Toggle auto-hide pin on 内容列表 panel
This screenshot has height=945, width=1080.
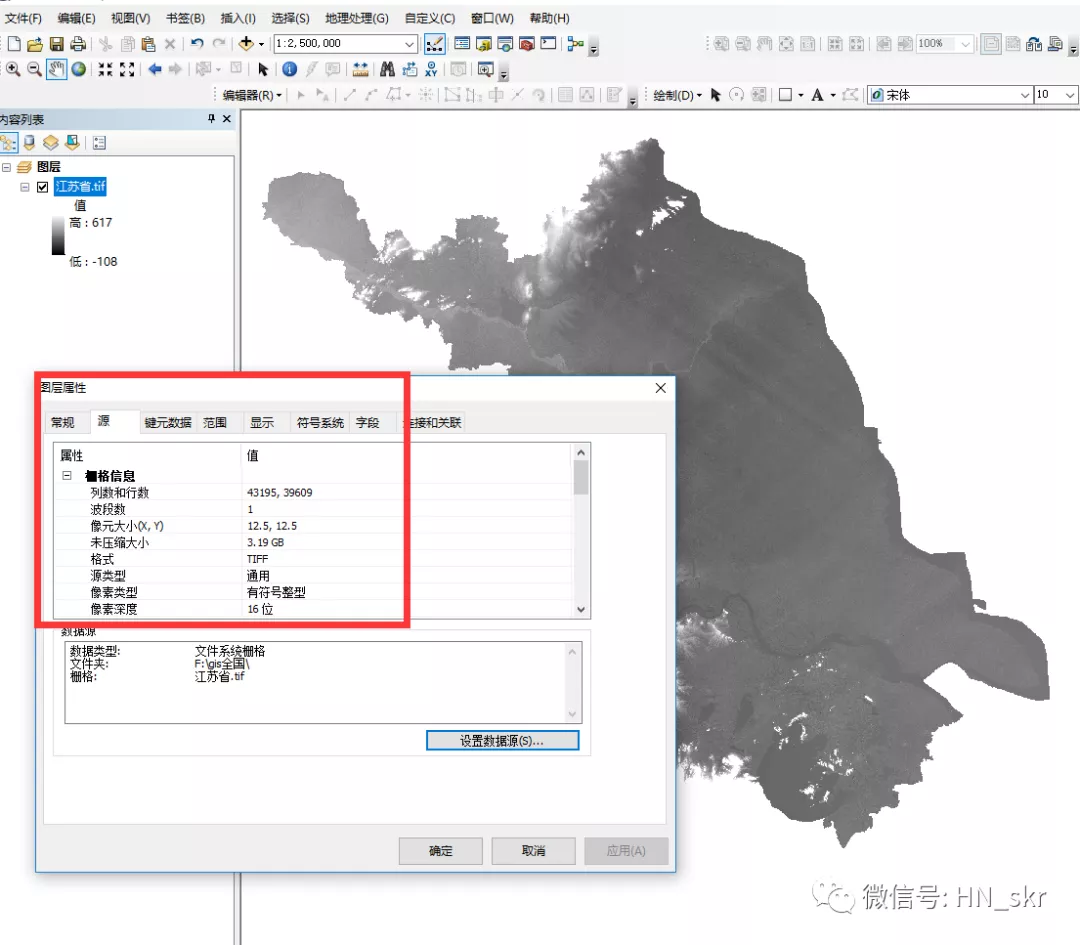tap(211, 118)
